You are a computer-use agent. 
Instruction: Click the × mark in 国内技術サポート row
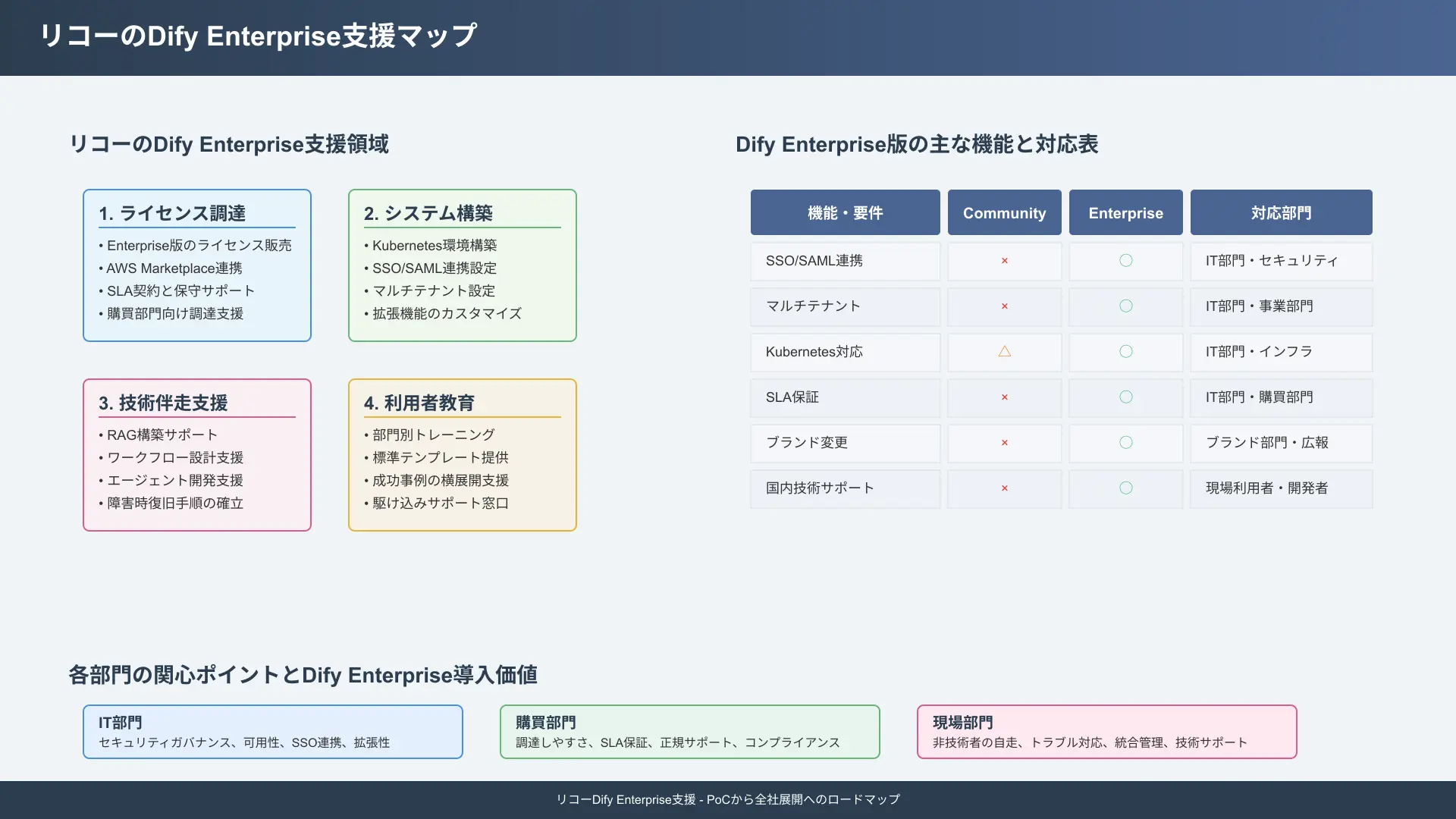click(x=1005, y=488)
